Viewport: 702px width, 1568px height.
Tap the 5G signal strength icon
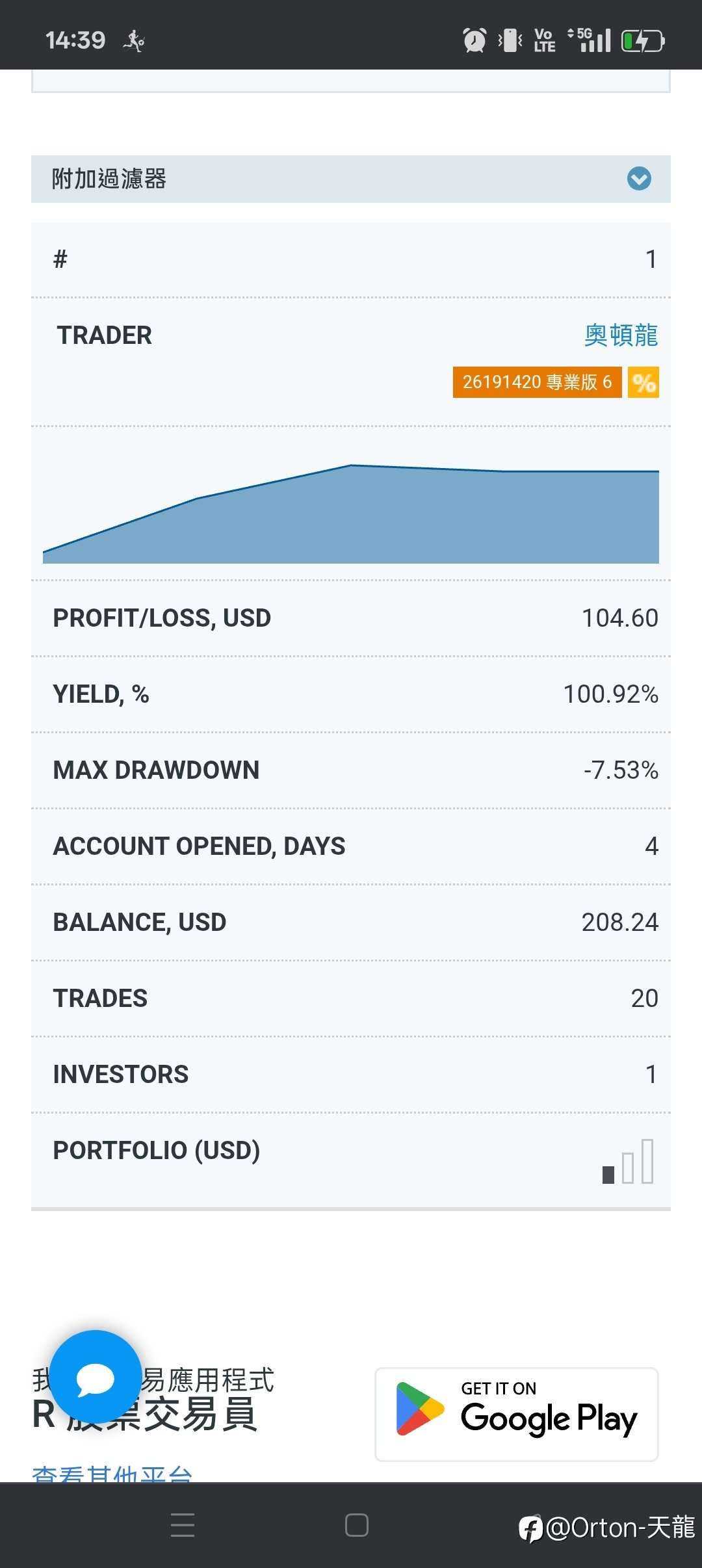[590, 40]
